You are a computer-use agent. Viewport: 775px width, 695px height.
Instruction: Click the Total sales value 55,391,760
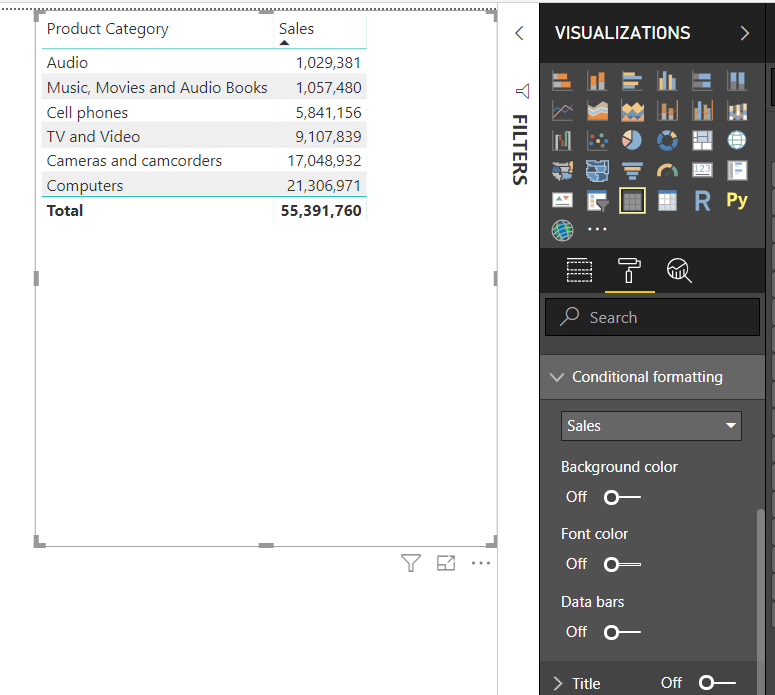[x=321, y=211]
